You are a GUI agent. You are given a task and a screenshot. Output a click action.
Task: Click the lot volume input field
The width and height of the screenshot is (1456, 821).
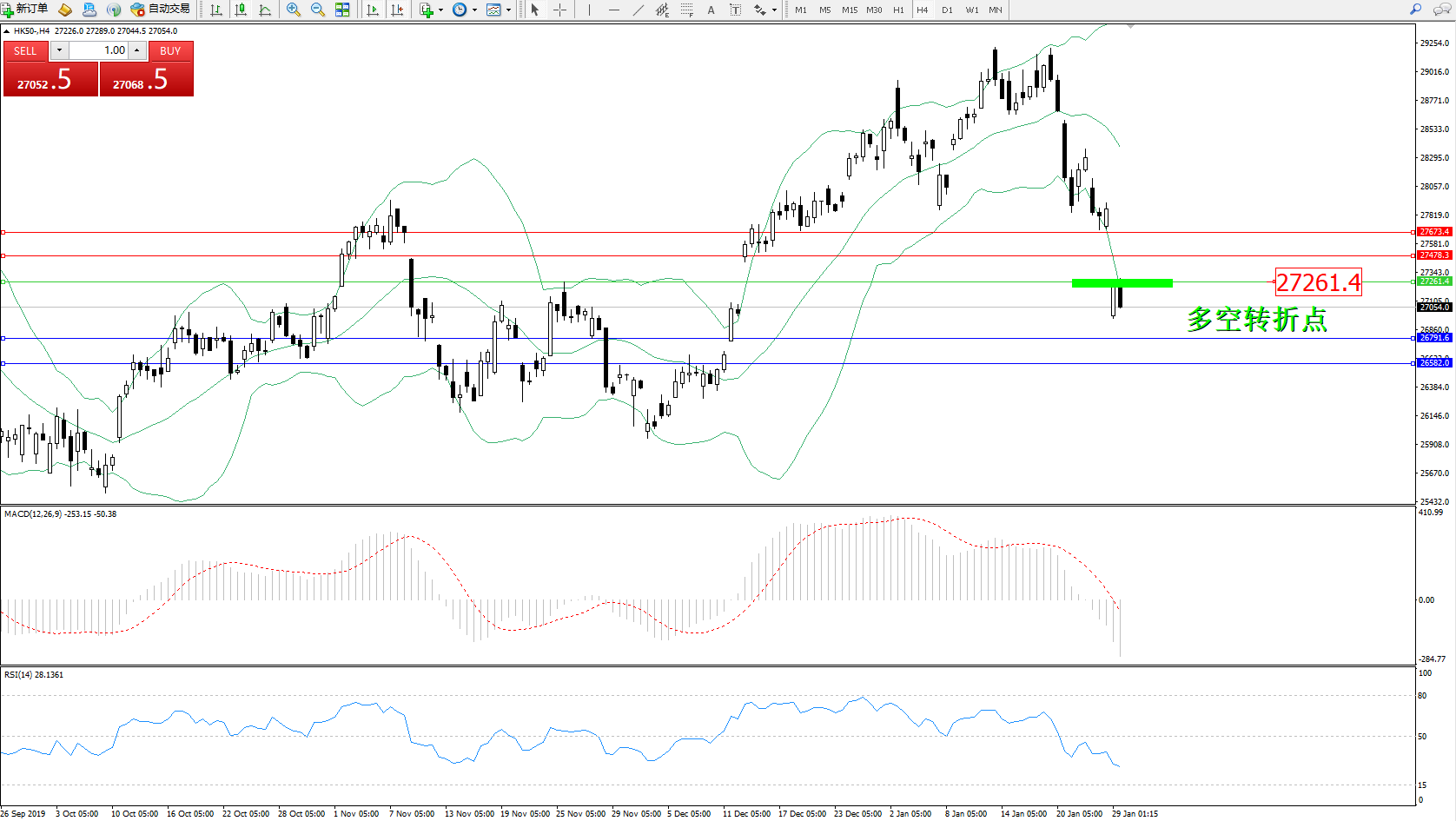98,50
